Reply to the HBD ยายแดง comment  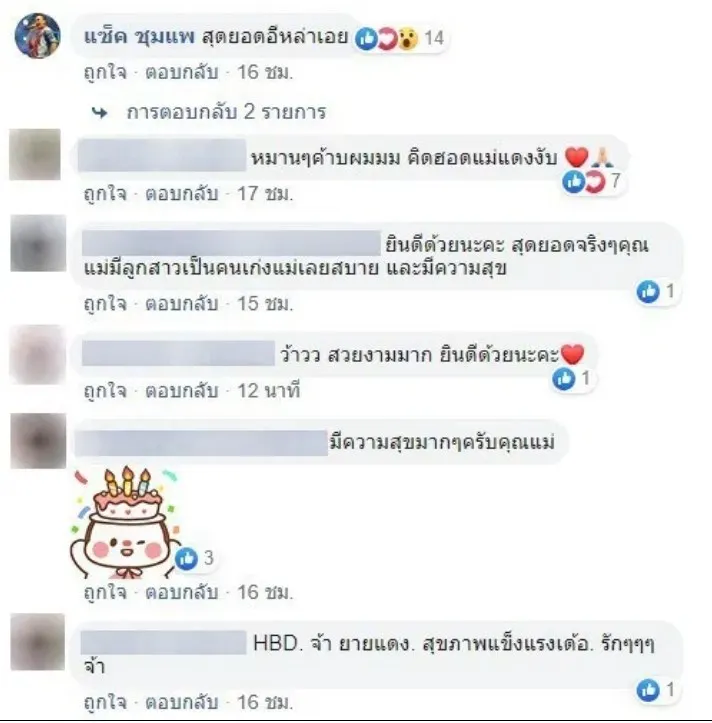(181, 703)
